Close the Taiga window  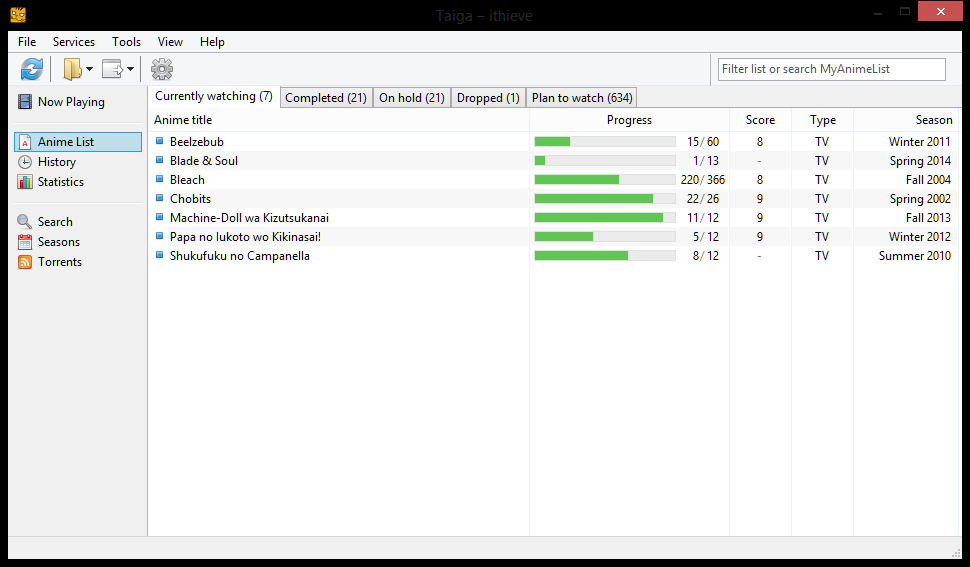click(940, 11)
